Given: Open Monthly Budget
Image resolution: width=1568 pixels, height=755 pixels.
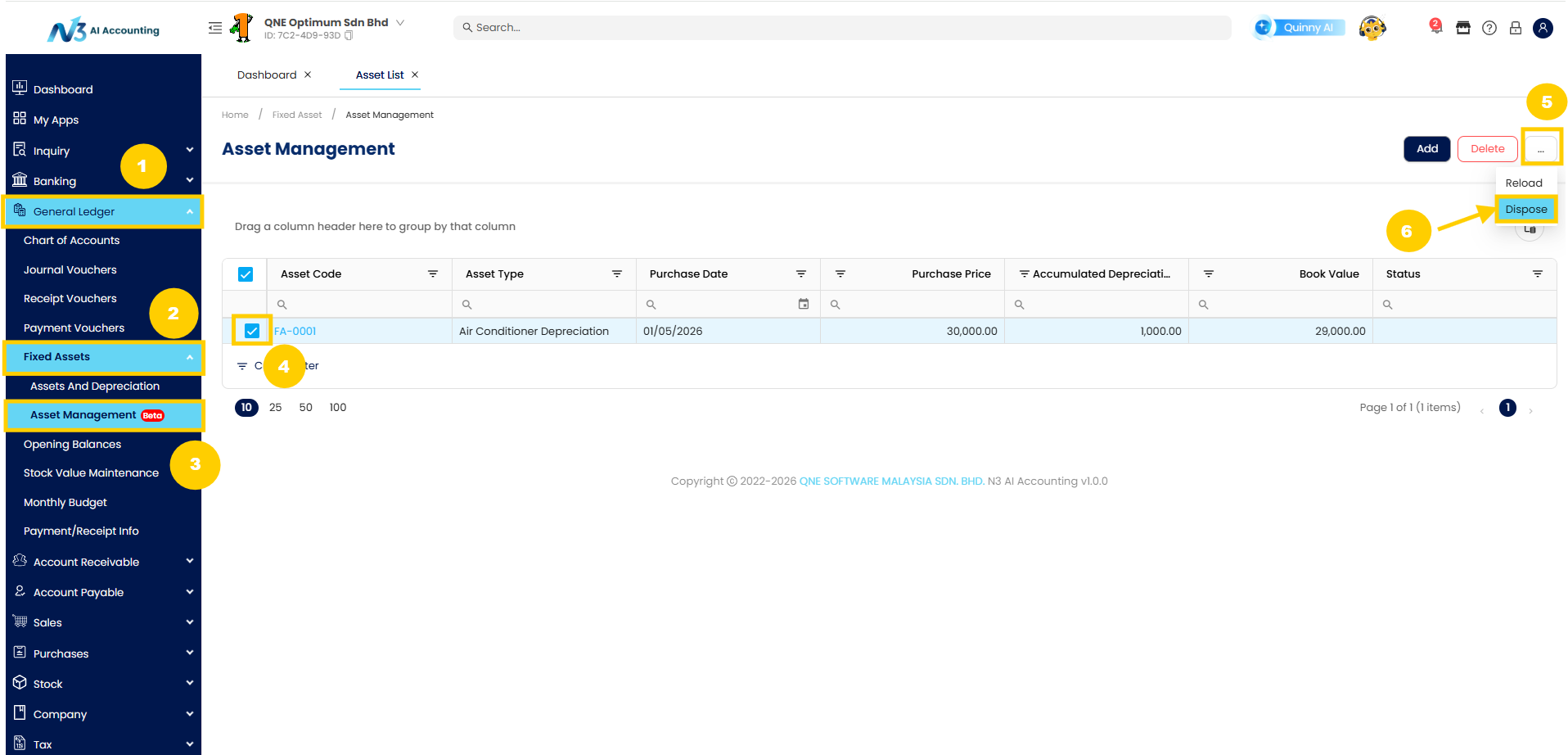Looking at the screenshot, I should 65,502.
